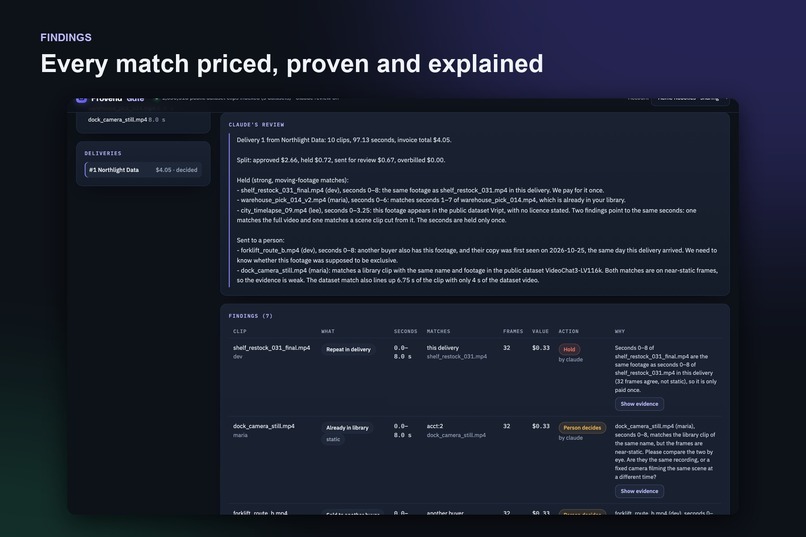Click 'Held (strong, moving-footage matches):' line

point(292,180)
